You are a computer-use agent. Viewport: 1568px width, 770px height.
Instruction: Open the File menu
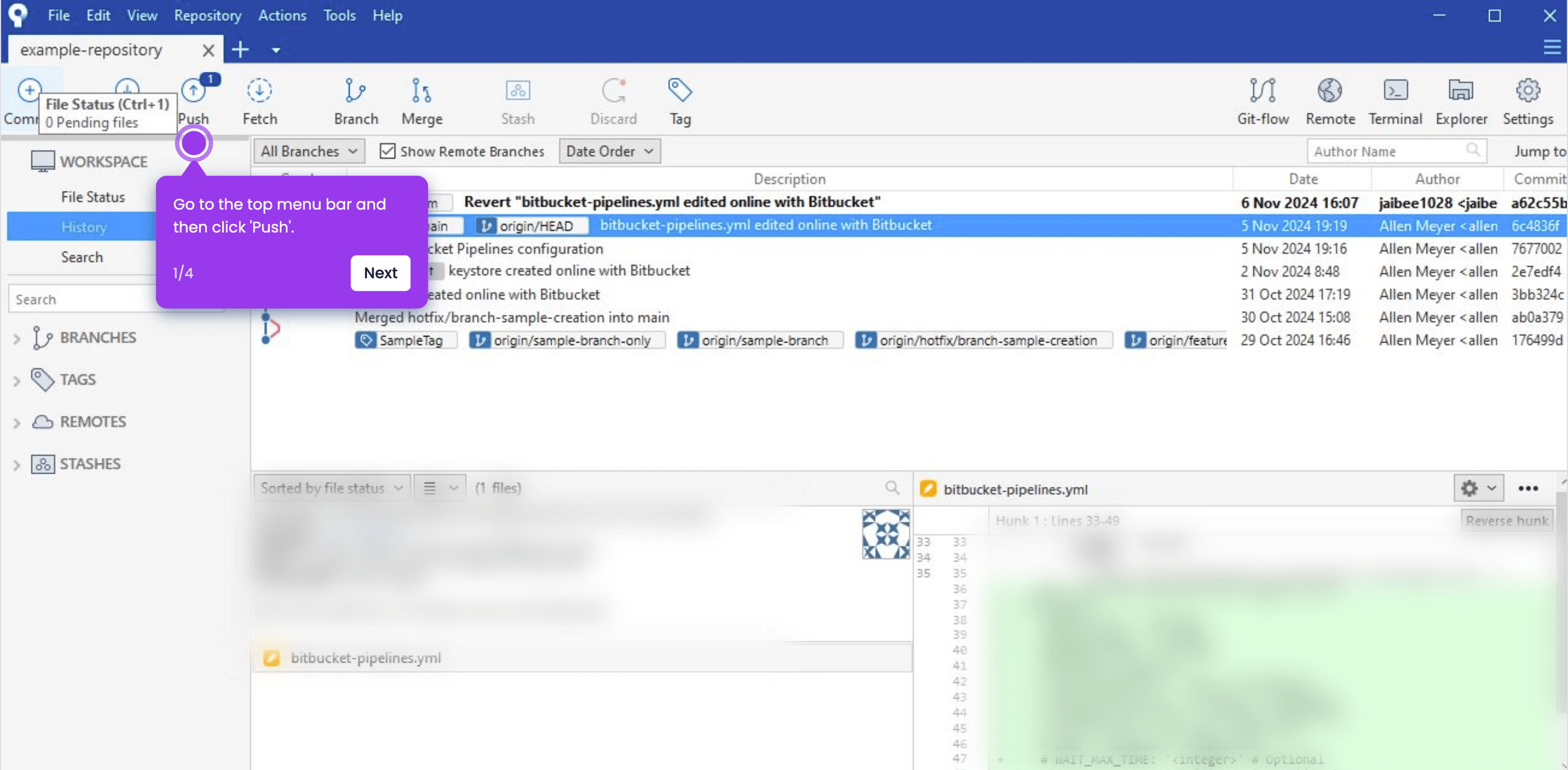[x=58, y=15]
